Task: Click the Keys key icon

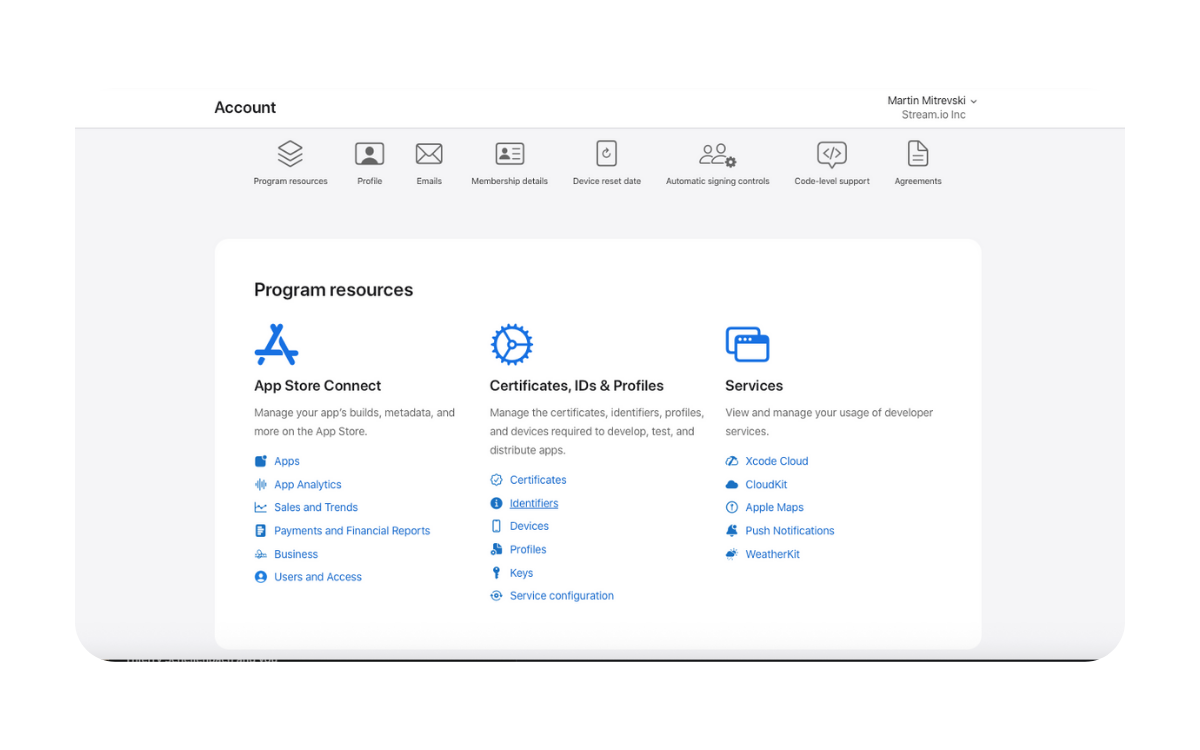Action: pyautogui.click(x=496, y=573)
